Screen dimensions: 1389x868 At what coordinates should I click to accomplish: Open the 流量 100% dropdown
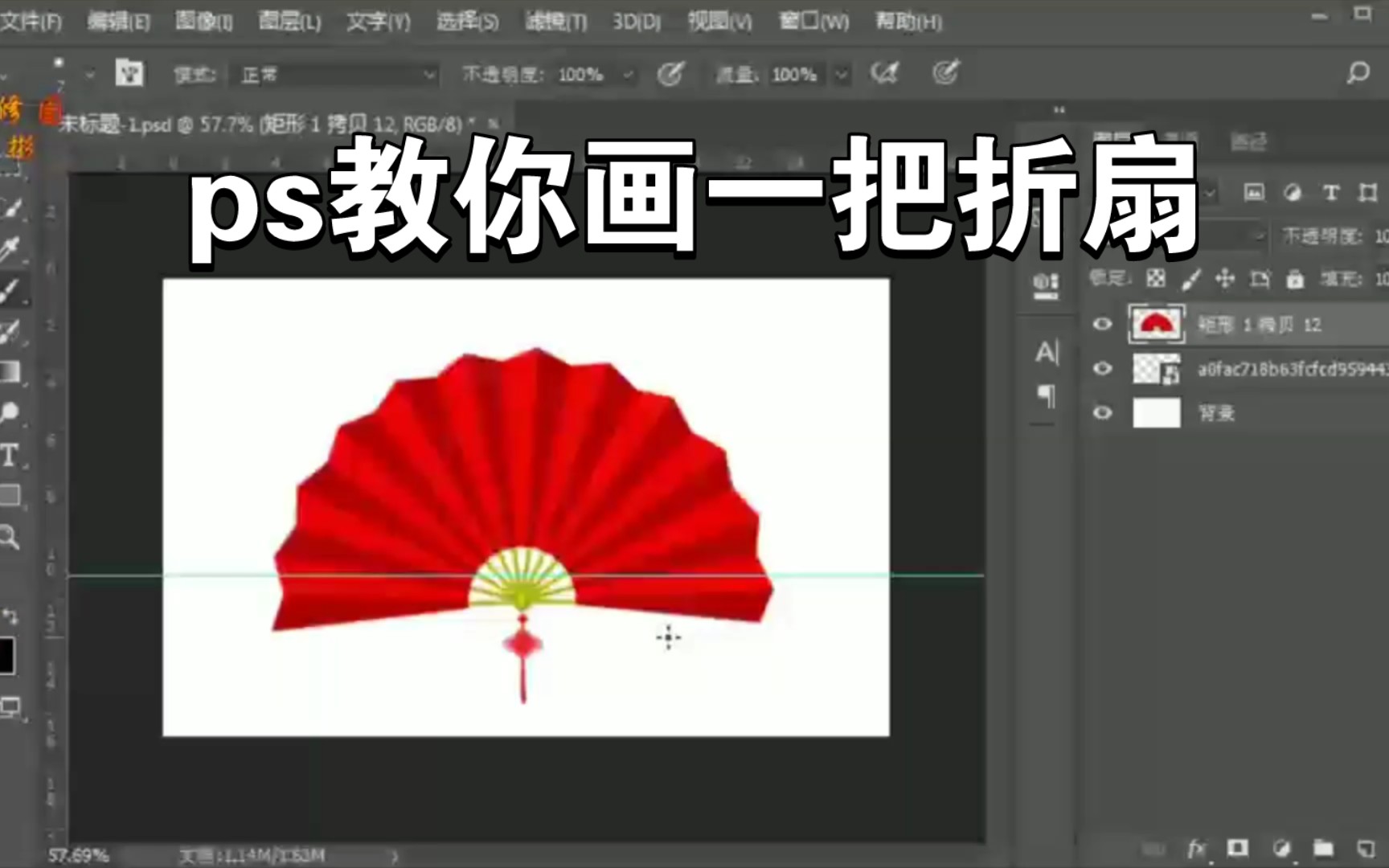coord(841,75)
